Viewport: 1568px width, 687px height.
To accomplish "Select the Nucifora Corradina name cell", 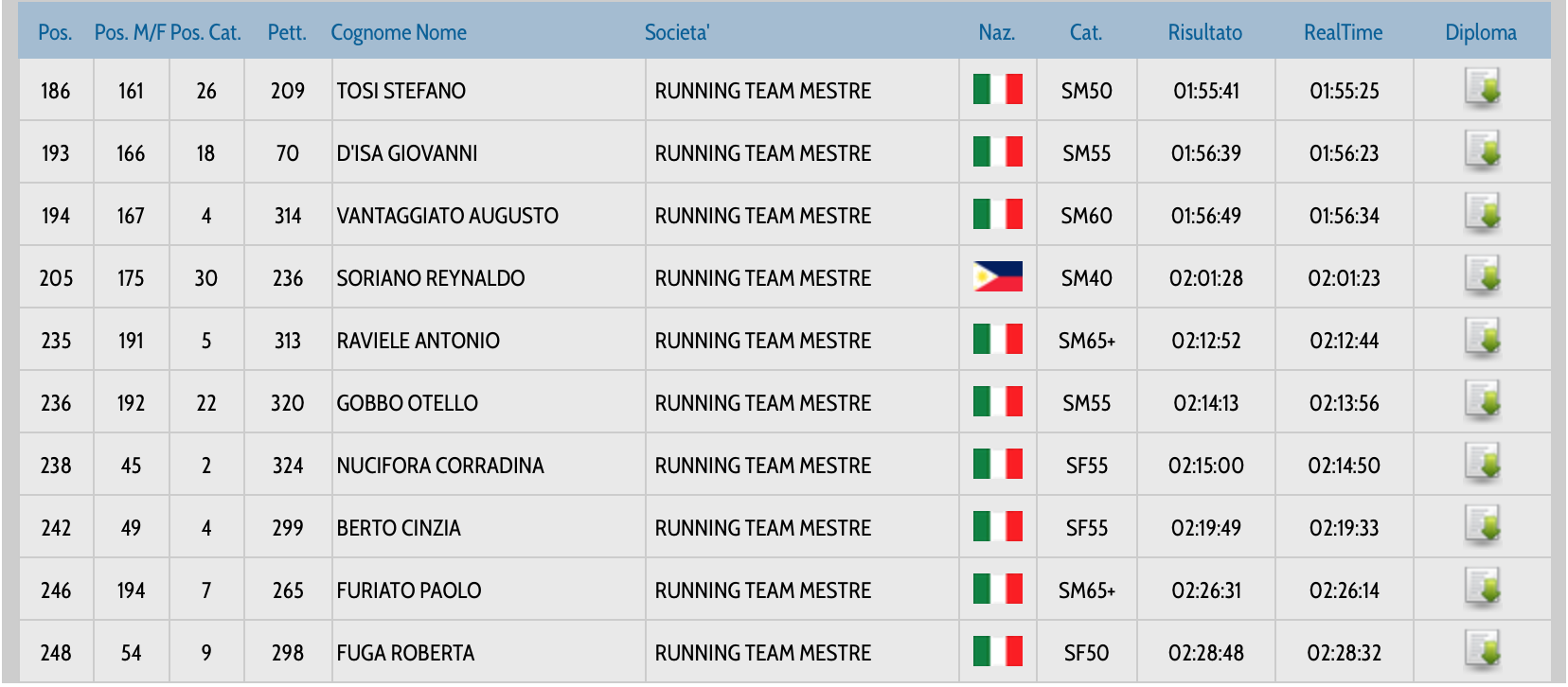I will coord(440,466).
